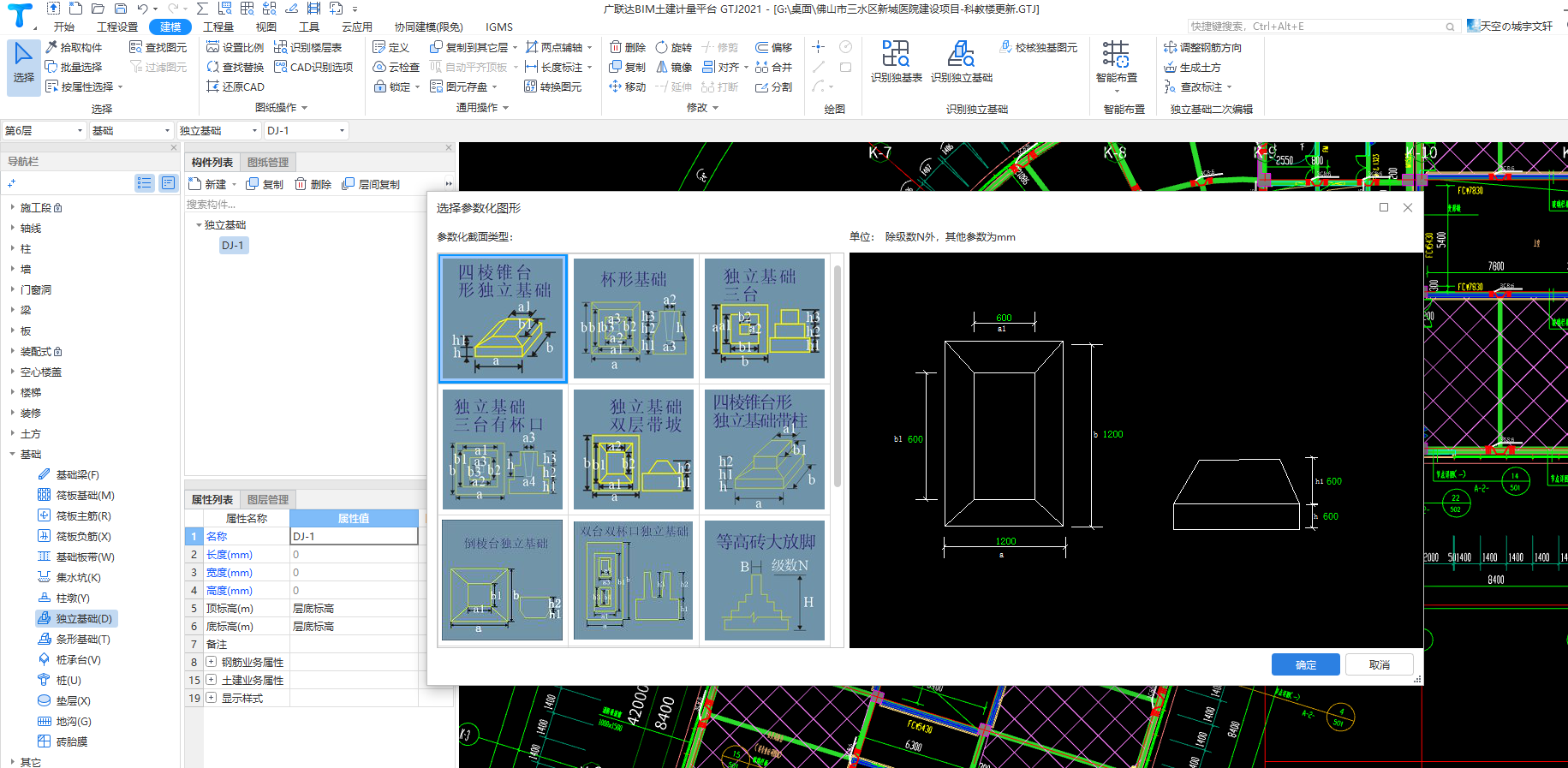The height and width of the screenshot is (768, 1568).
Task: Click the 识别楼层表 tool
Action: tap(307, 47)
